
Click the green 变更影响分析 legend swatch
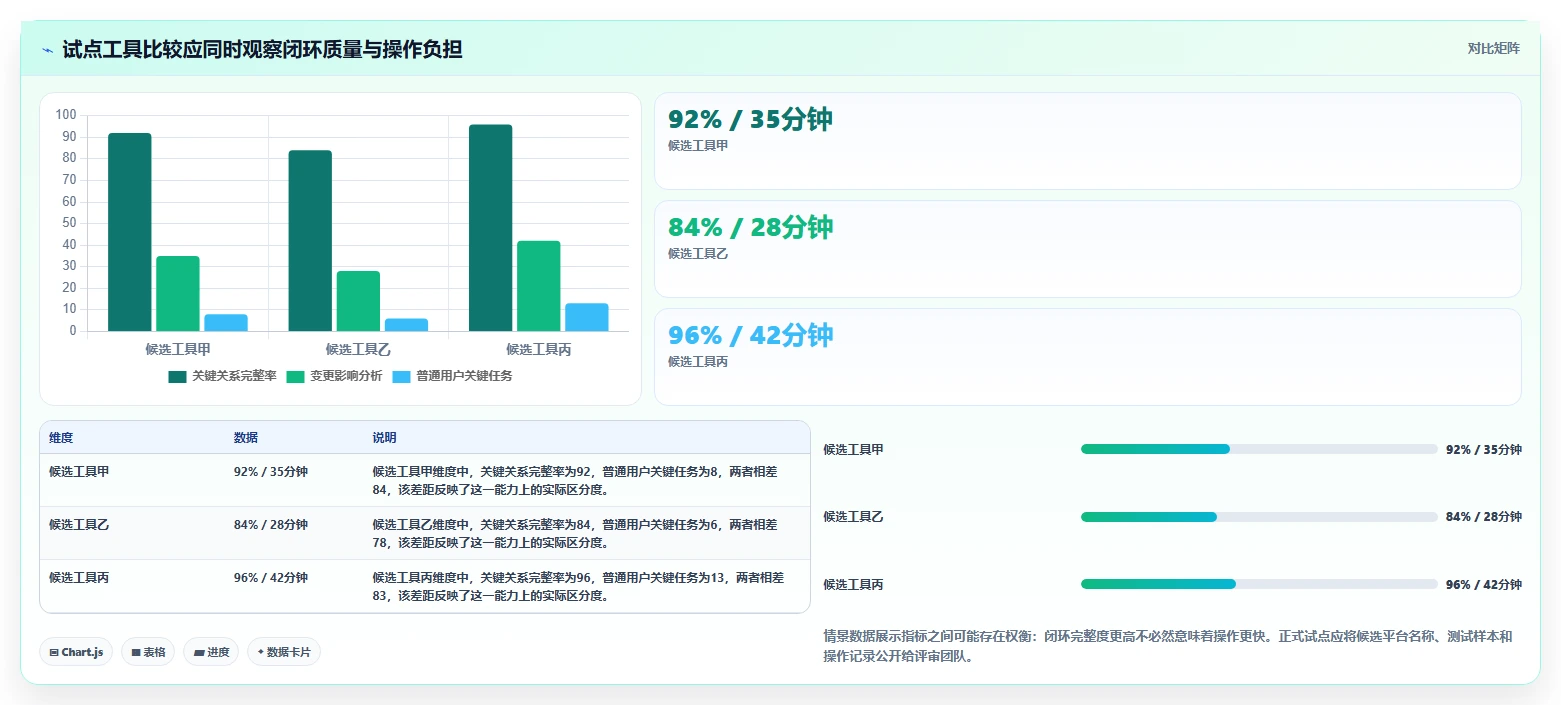[x=296, y=377]
